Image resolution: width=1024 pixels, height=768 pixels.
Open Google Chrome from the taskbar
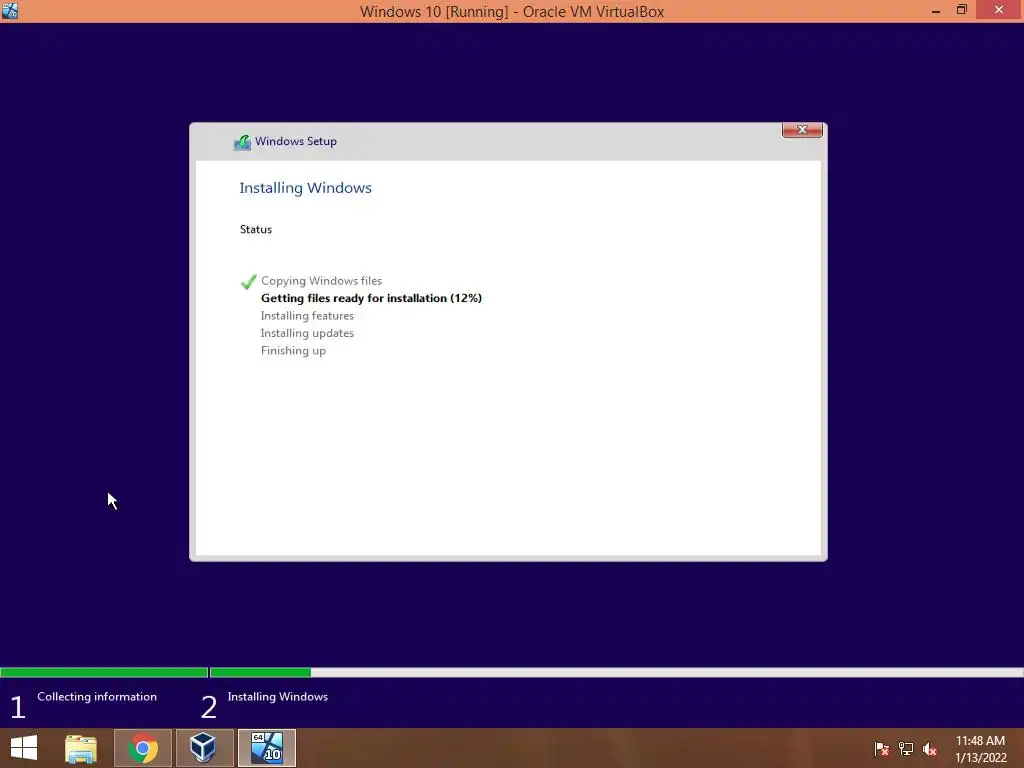point(143,748)
